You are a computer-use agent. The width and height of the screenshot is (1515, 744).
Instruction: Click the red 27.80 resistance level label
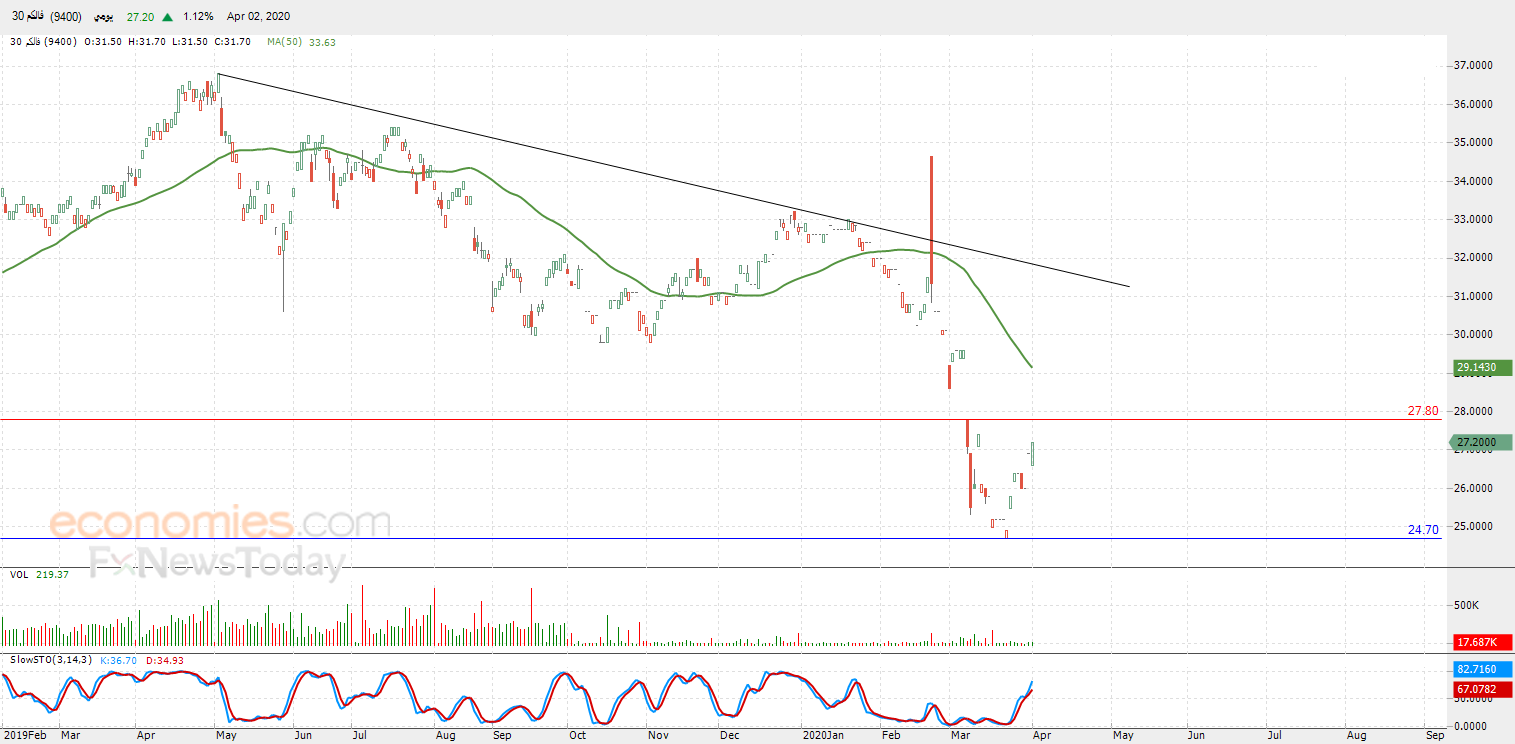tap(1422, 411)
